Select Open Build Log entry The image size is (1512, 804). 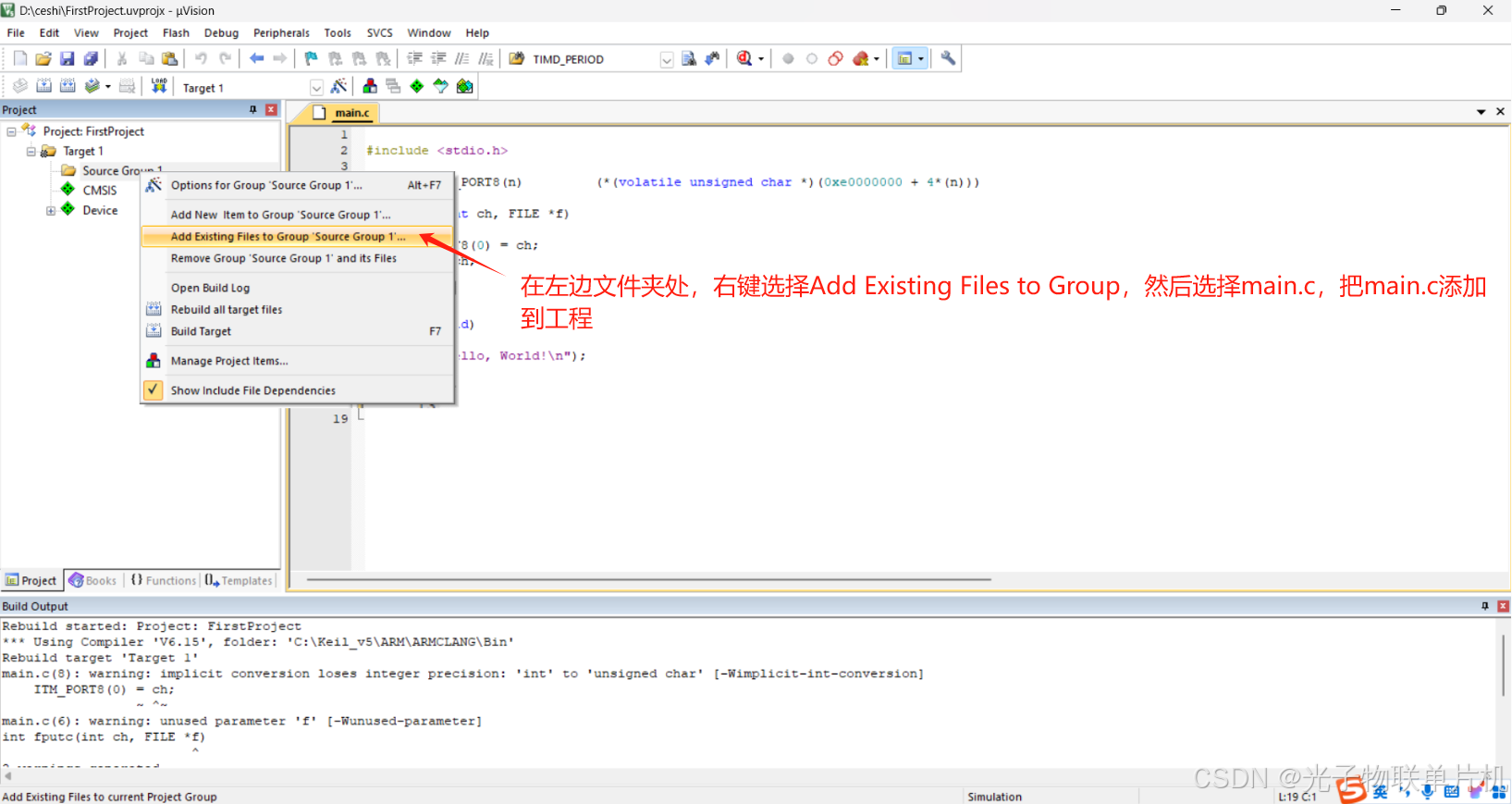[x=297, y=288]
